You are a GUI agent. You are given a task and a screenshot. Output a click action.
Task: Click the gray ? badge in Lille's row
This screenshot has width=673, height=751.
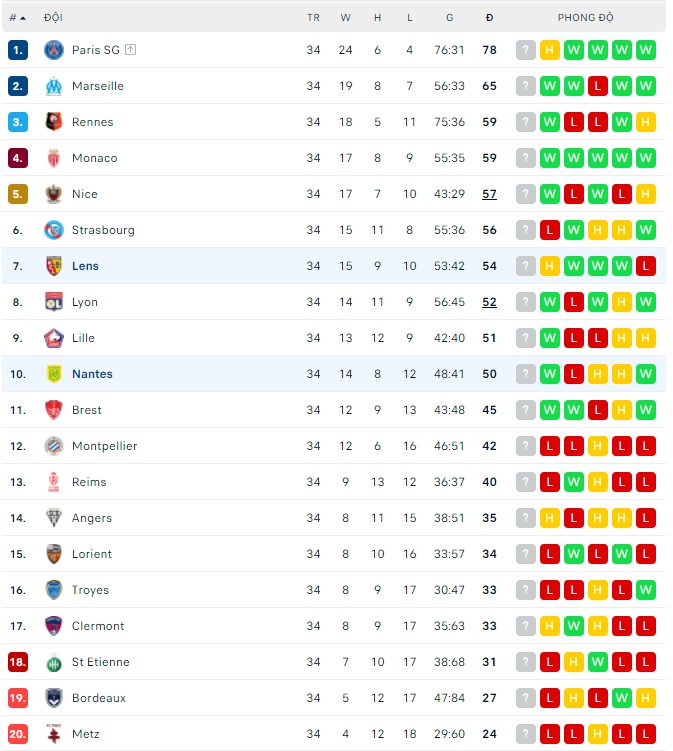526,338
